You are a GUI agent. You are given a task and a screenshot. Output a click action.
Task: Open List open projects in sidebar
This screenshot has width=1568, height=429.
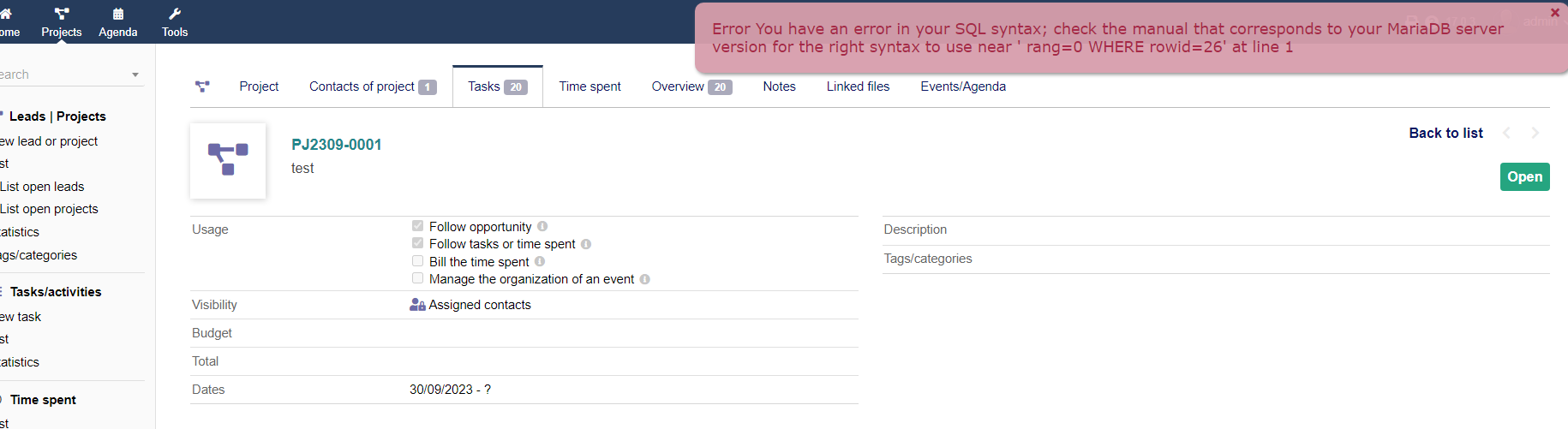50,209
